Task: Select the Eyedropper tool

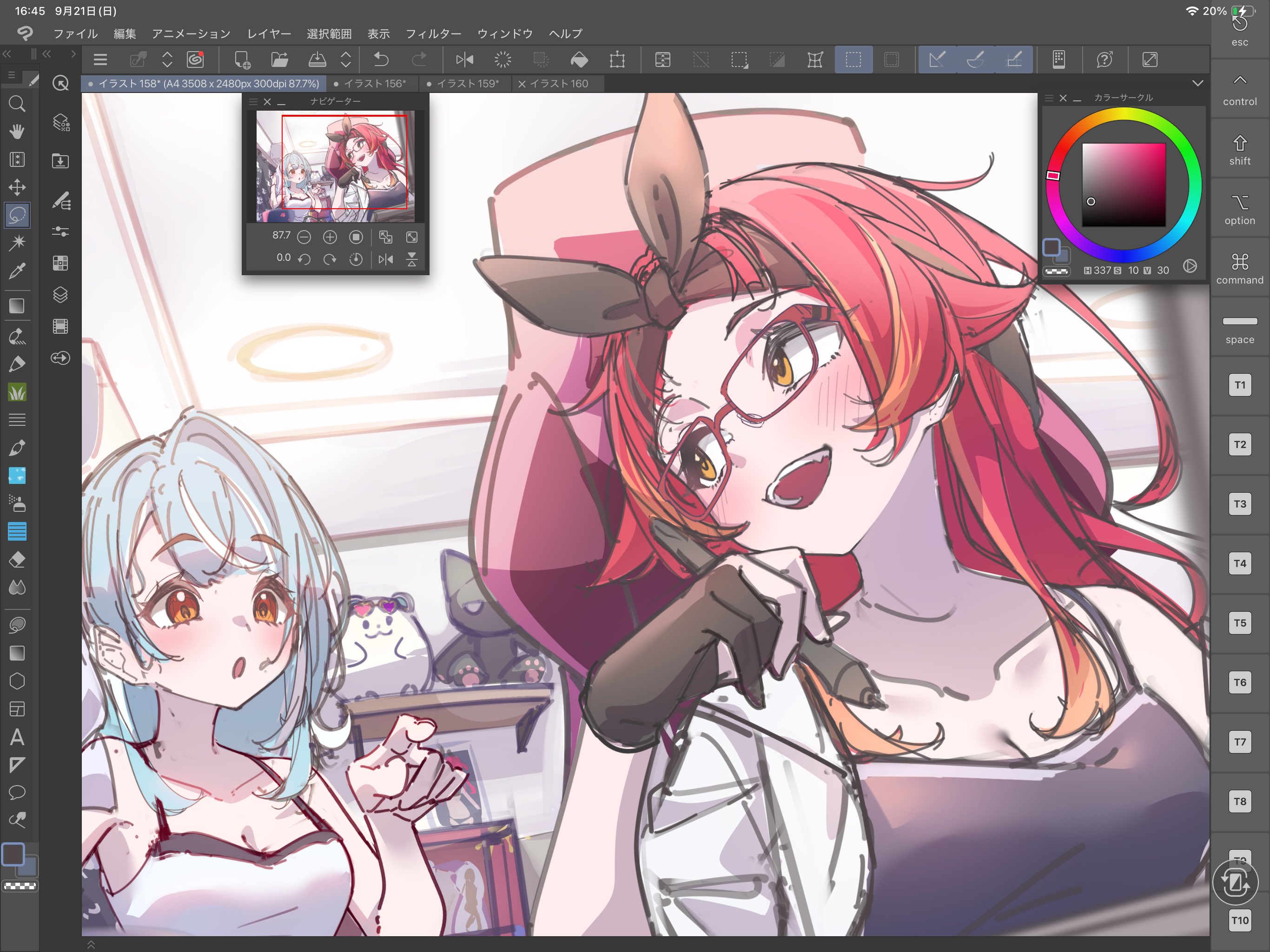Action: click(17, 271)
